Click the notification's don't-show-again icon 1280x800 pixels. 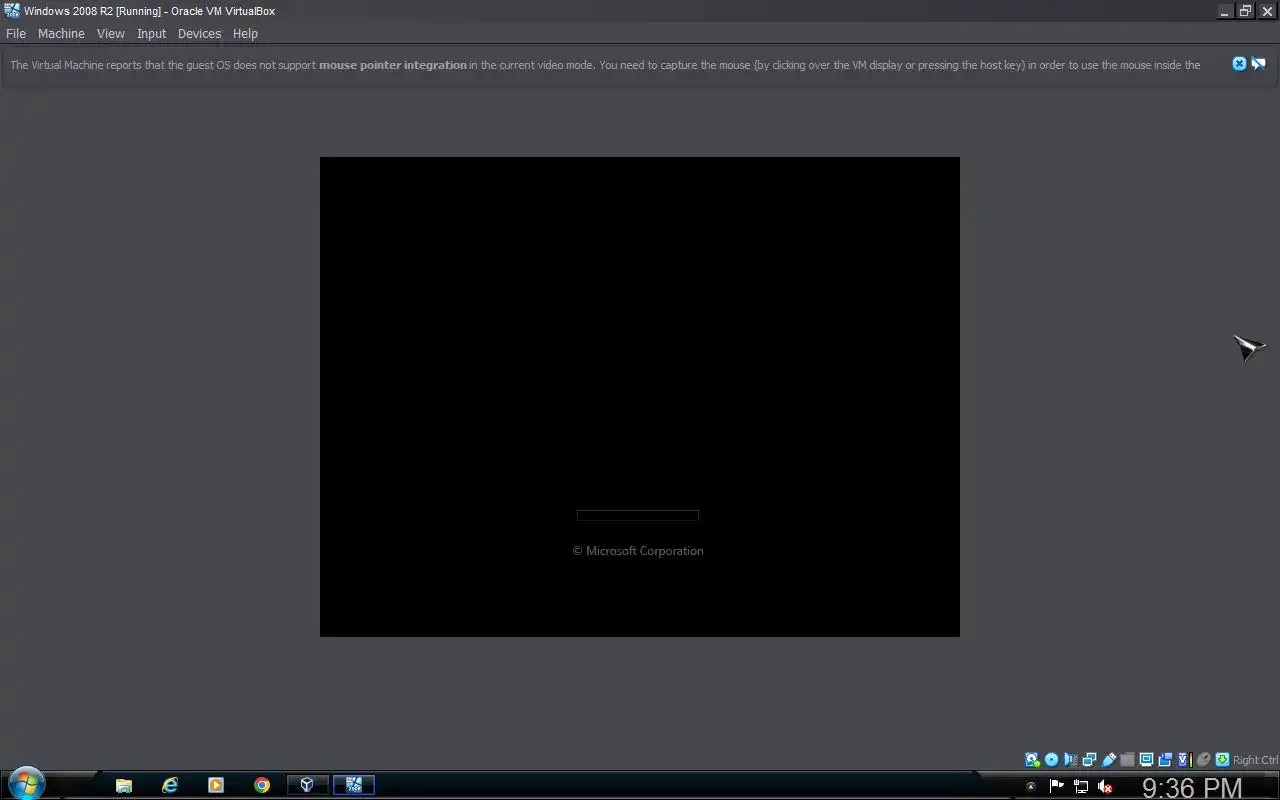coord(1258,64)
